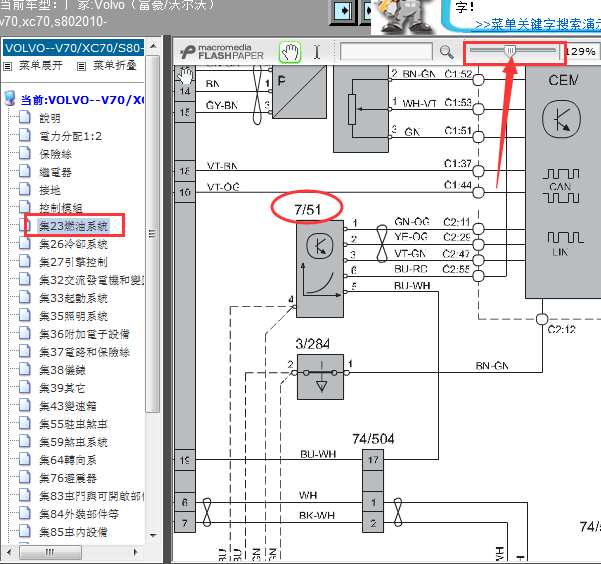
Task: Open 集36附加電子設備 in the tree
Action: [x=84, y=334]
